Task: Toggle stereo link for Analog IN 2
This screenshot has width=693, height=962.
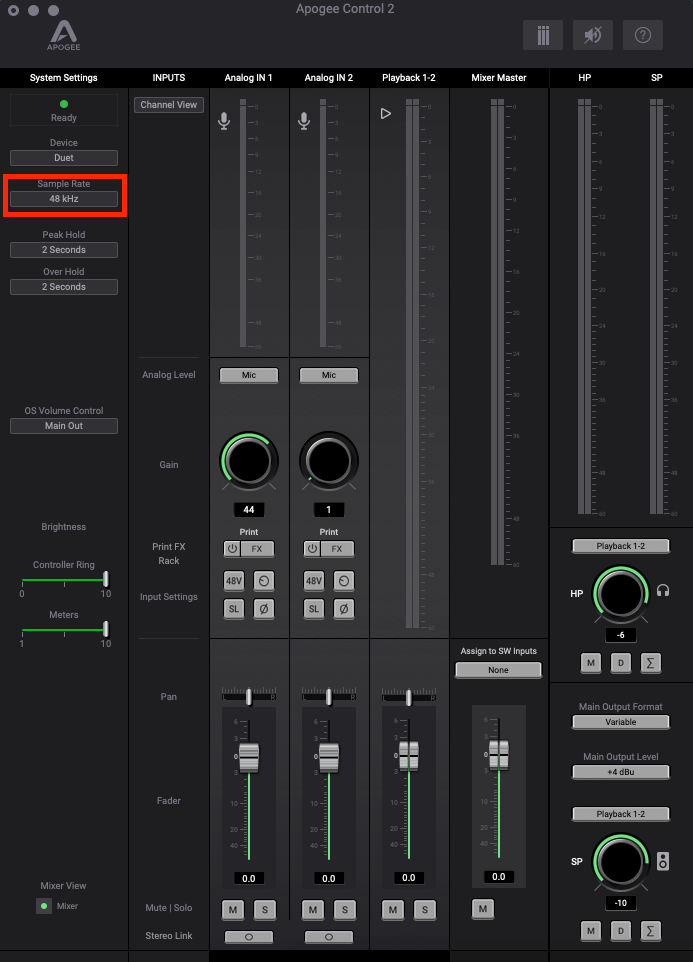Action: 329,937
